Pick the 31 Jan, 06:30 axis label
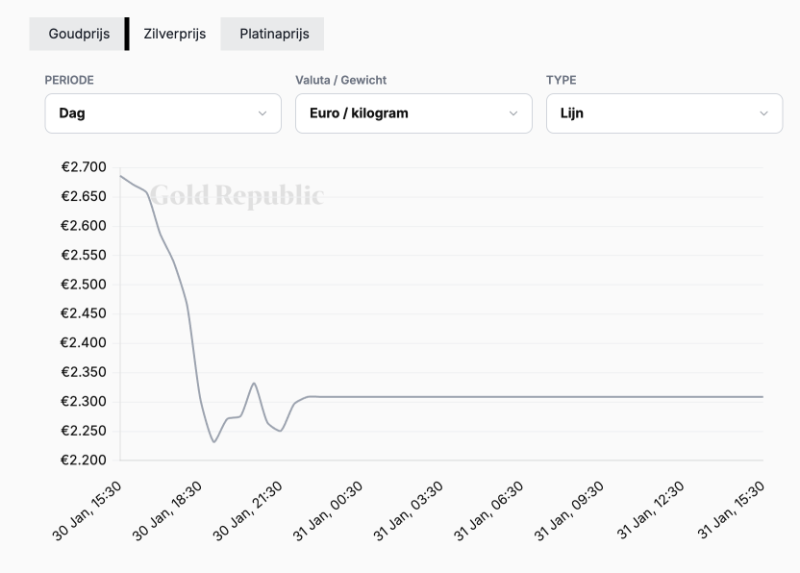The image size is (800, 573). tap(491, 508)
